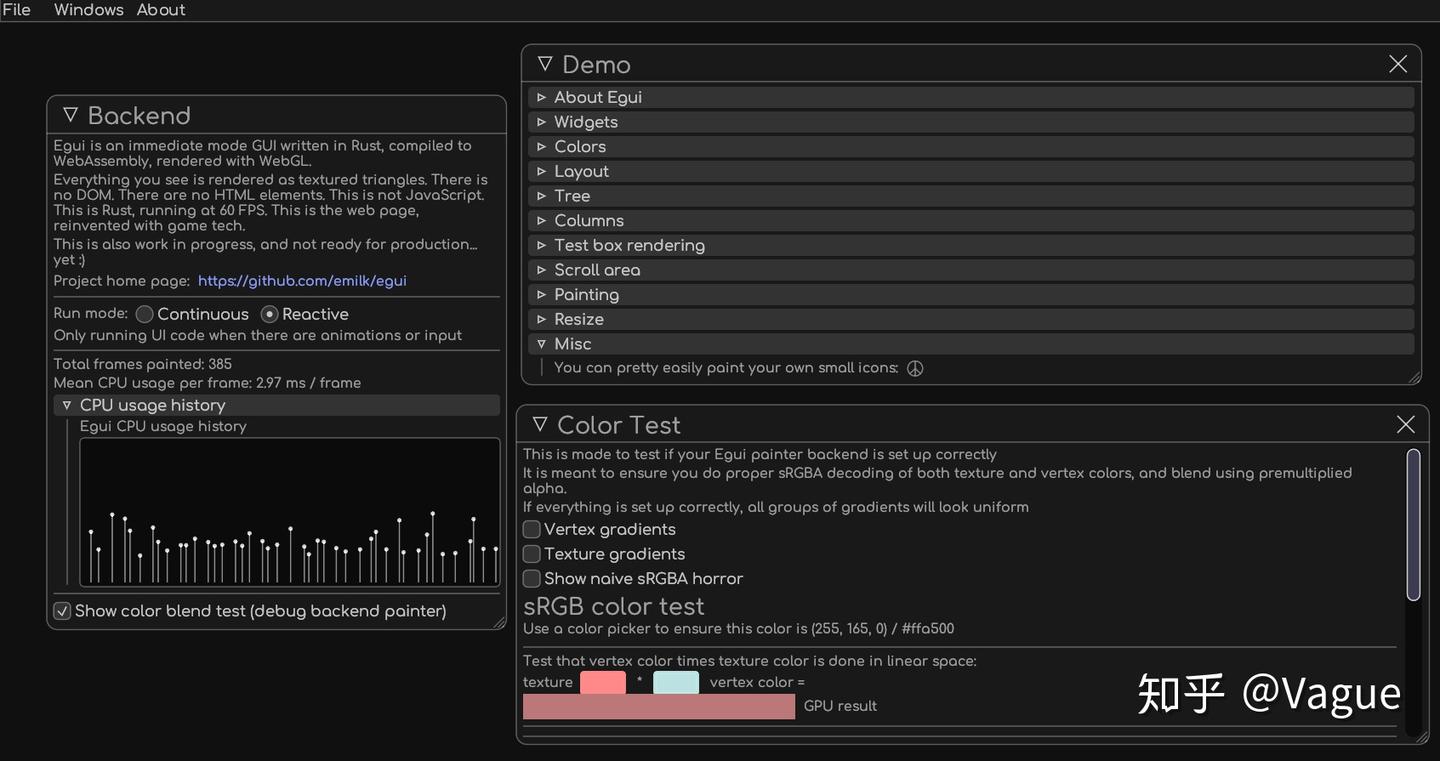Close the Demo window
The height and width of the screenshot is (761, 1440).
pos(1398,64)
